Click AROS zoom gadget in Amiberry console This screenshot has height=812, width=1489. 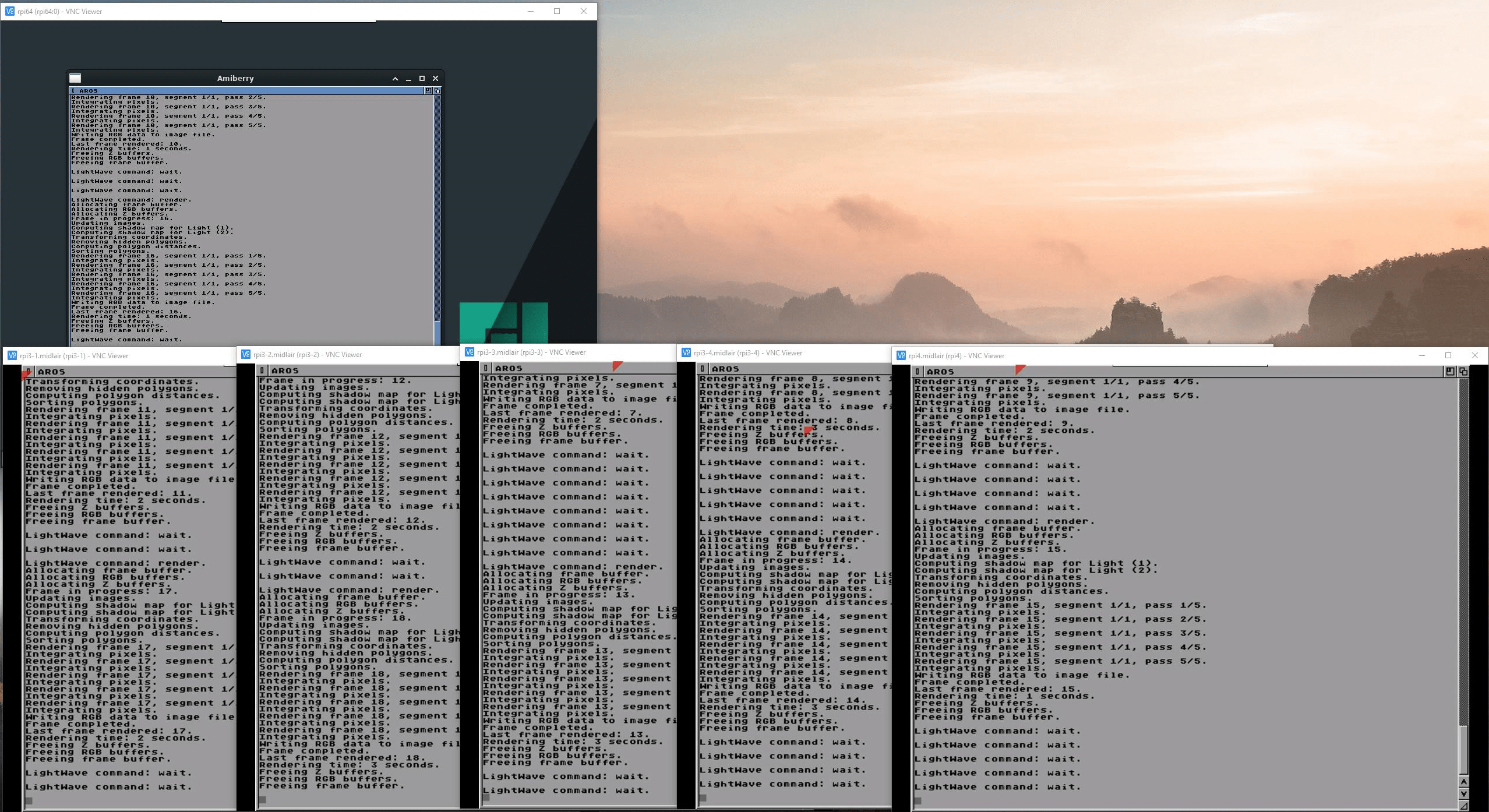pos(428,91)
